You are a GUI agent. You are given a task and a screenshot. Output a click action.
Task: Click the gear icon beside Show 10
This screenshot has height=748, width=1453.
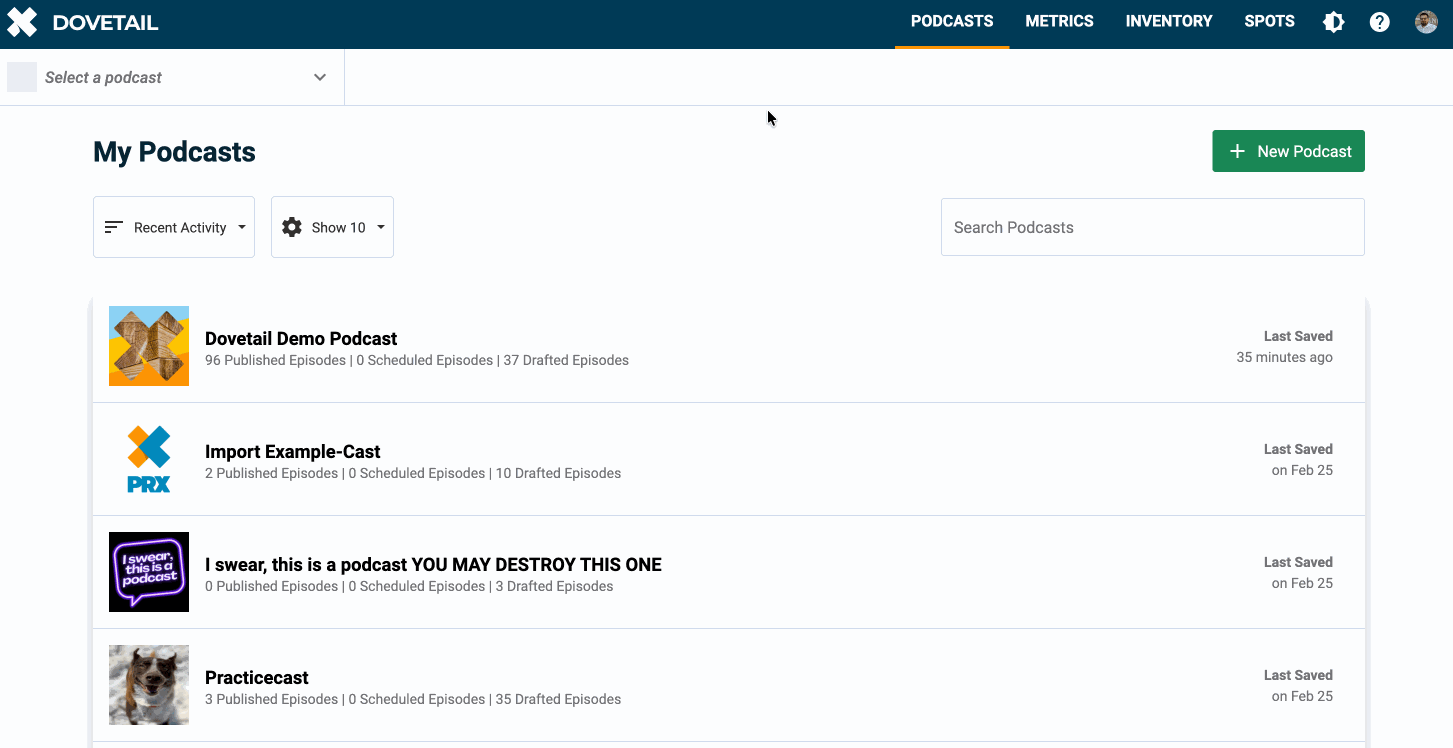[x=292, y=227]
